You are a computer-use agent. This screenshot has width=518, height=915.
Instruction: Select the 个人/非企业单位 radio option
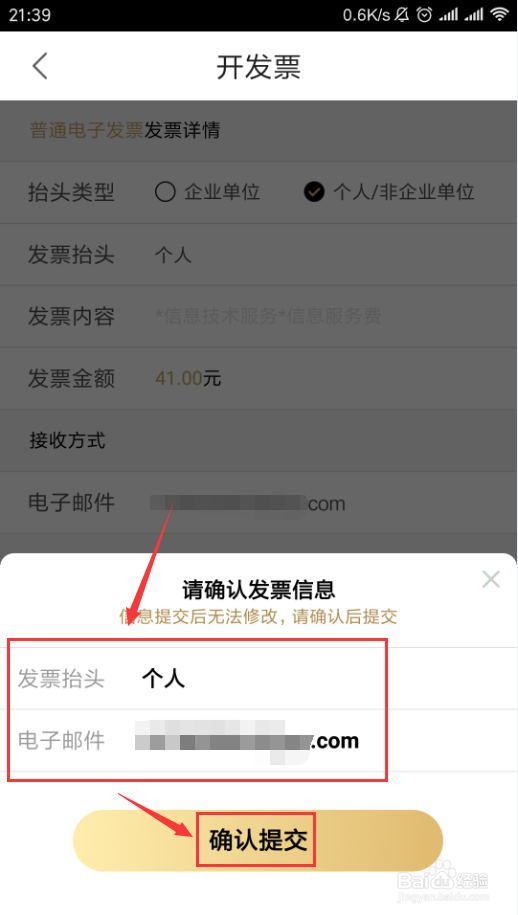pyautogui.click(x=389, y=192)
